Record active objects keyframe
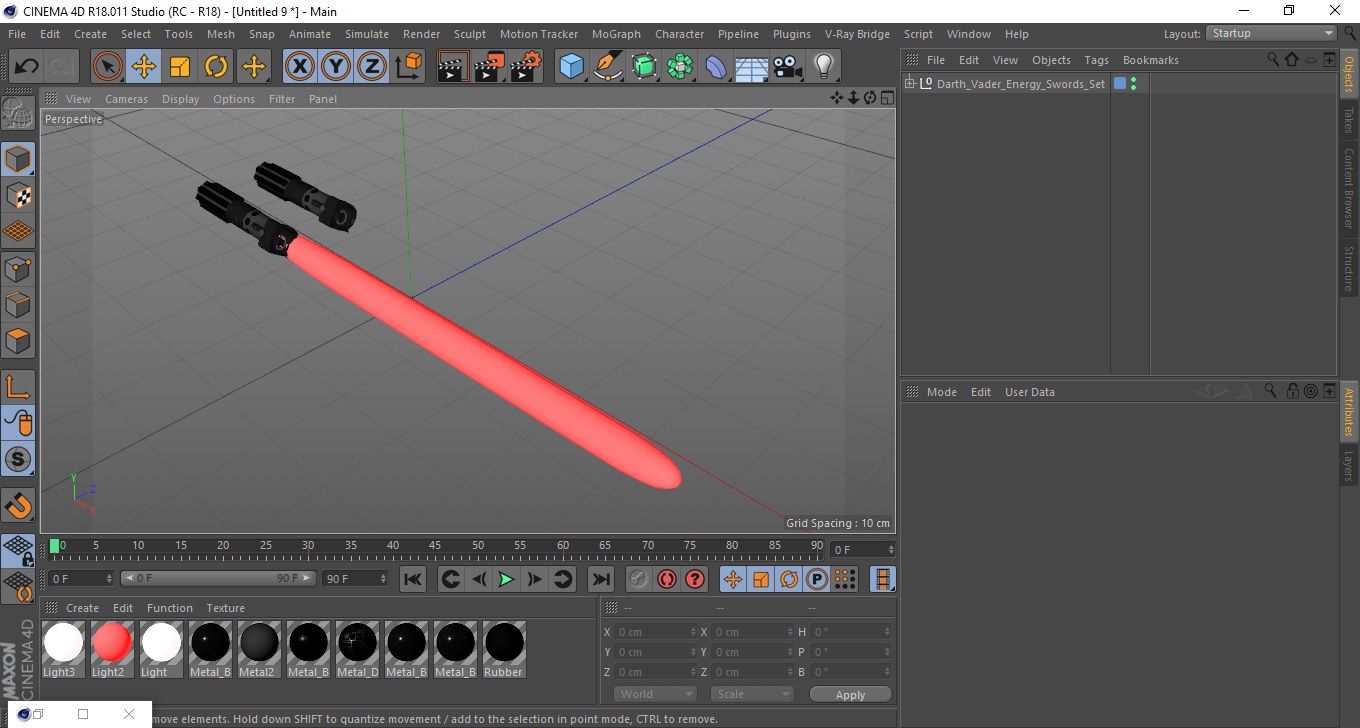Image resolution: width=1360 pixels, height=728 pixels. coord(639,579)
